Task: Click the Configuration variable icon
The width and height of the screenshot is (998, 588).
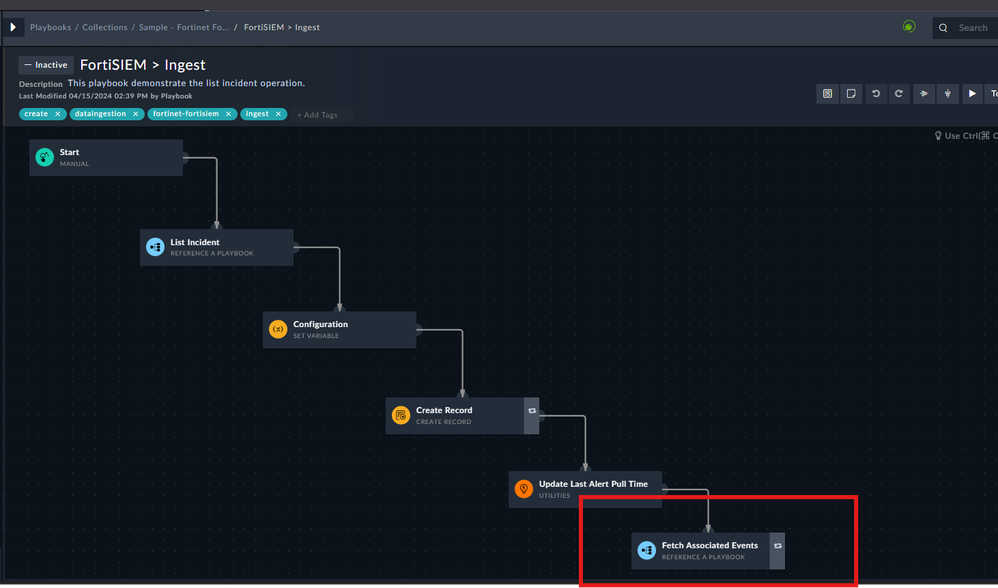Action: click(278, 330)
